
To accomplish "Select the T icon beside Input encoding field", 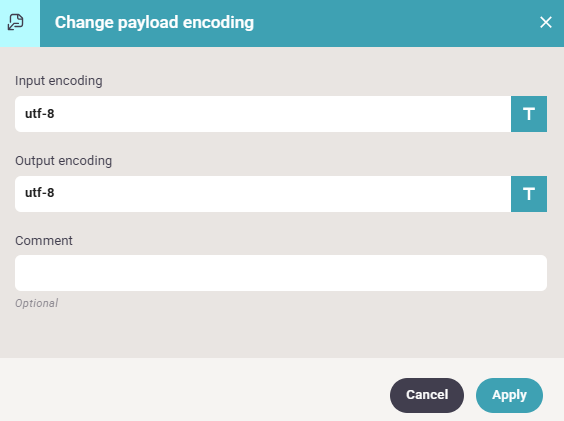I will (529, 114).
